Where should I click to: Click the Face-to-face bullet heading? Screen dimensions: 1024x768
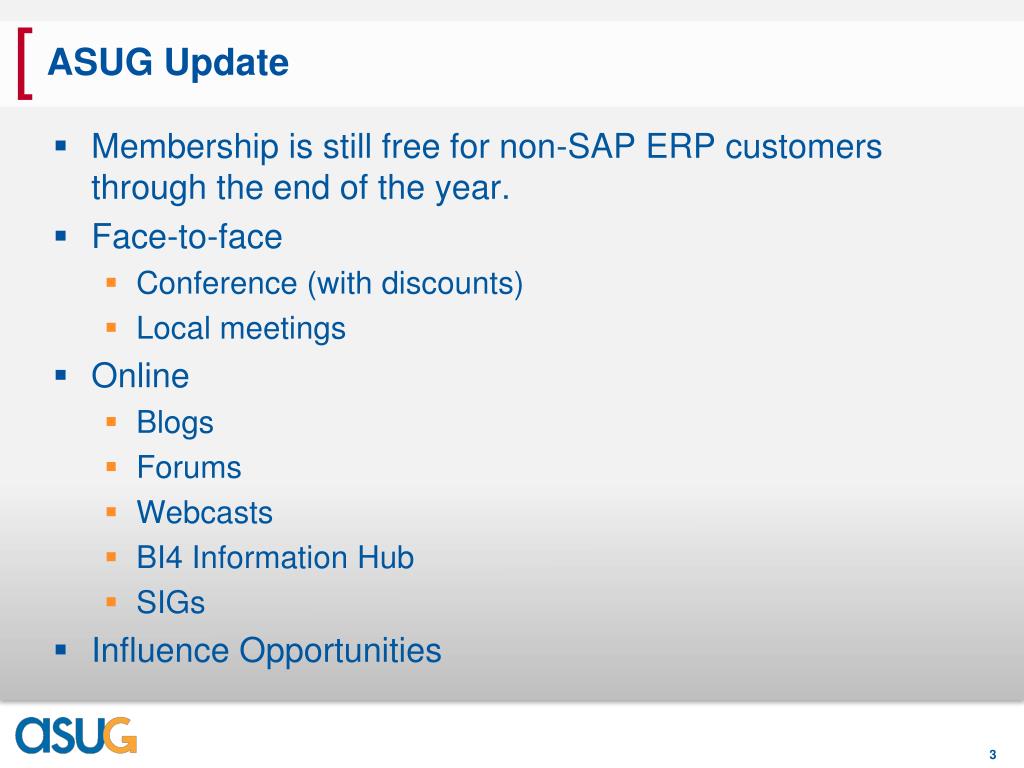[x=187, y=236]
